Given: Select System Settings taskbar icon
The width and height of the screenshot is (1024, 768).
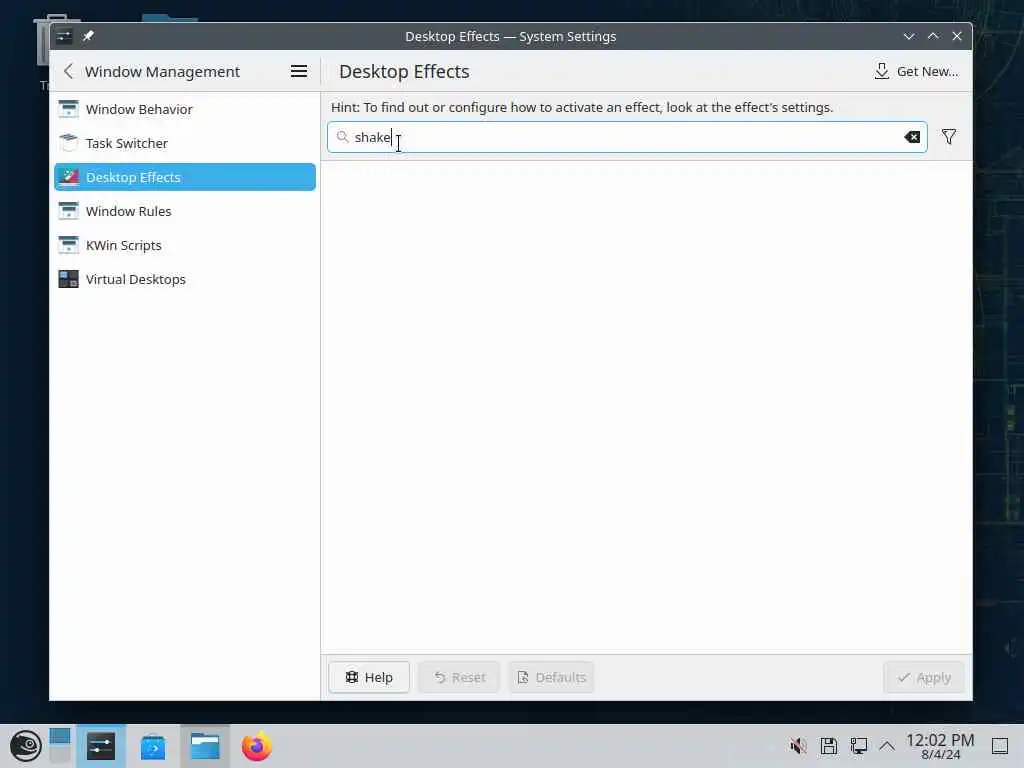Looking at the screenshot, I should pos(101,746).
